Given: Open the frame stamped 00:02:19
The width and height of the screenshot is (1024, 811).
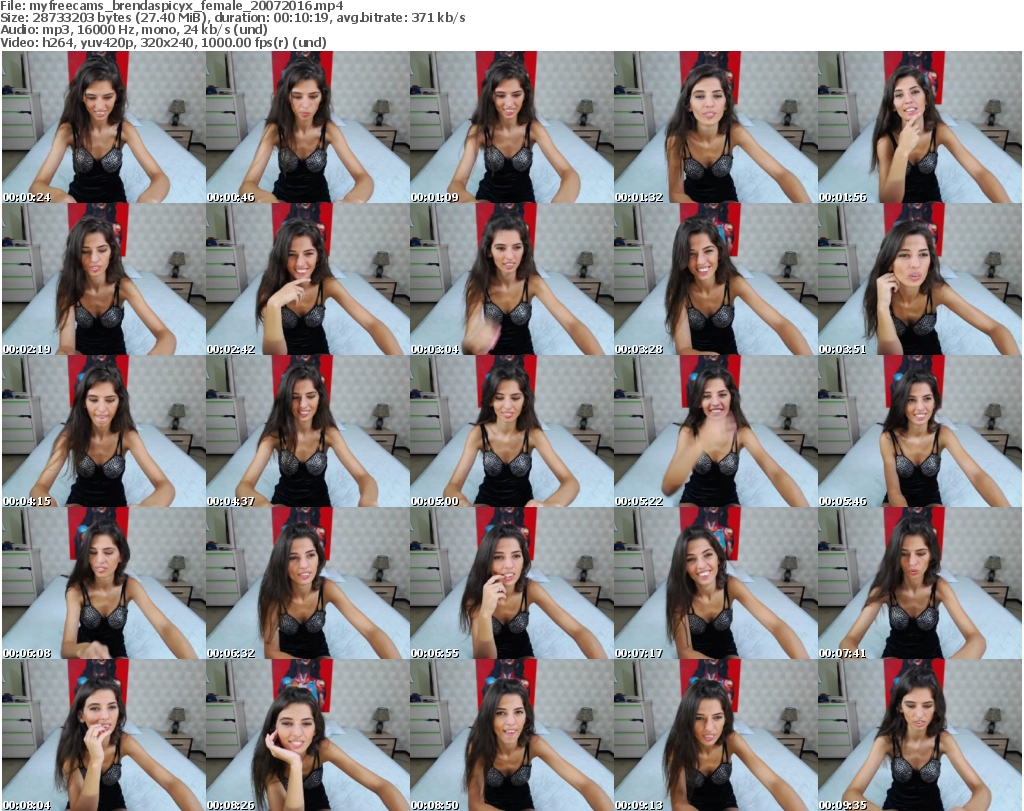Looking at the screenshot, I should 104,279.
